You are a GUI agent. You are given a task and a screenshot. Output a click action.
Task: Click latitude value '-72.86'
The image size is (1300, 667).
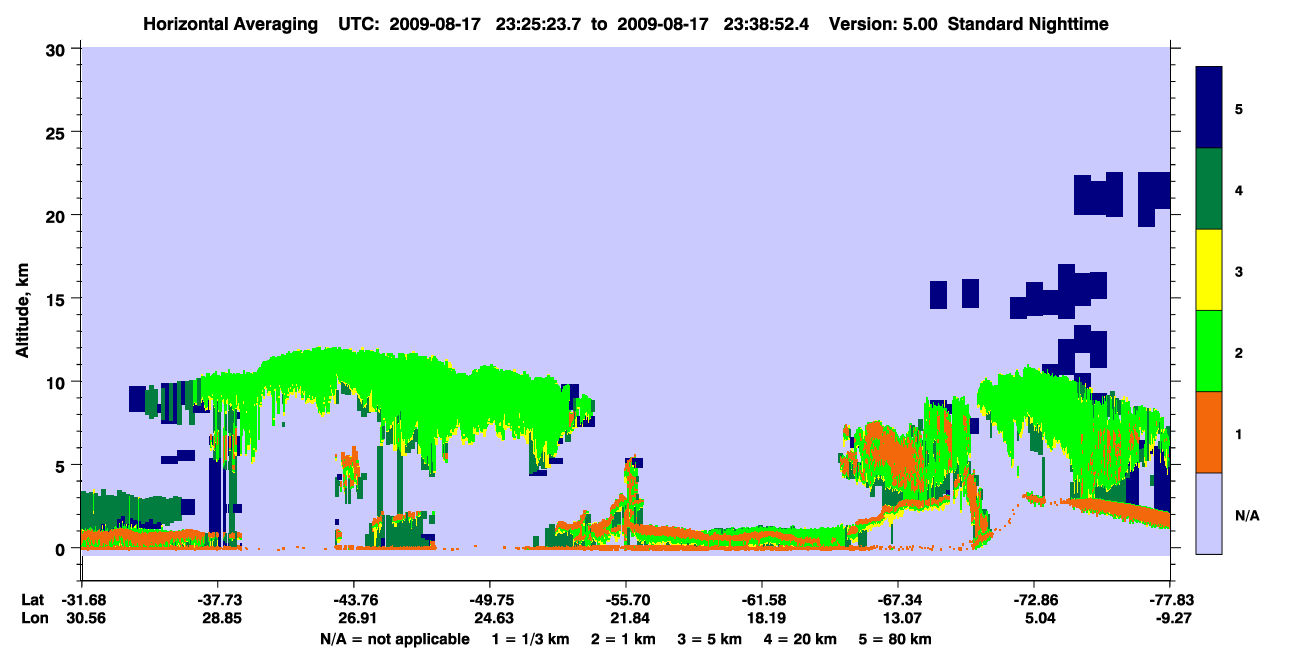point(1034,600)
